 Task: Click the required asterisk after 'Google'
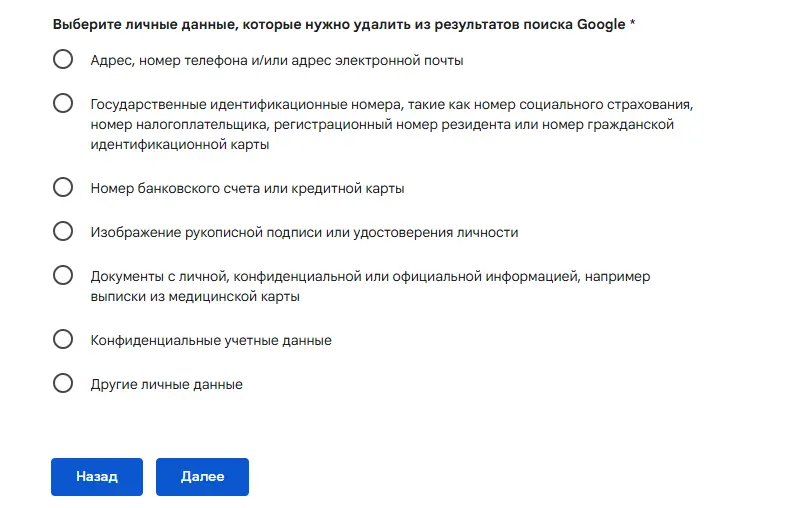632,22
